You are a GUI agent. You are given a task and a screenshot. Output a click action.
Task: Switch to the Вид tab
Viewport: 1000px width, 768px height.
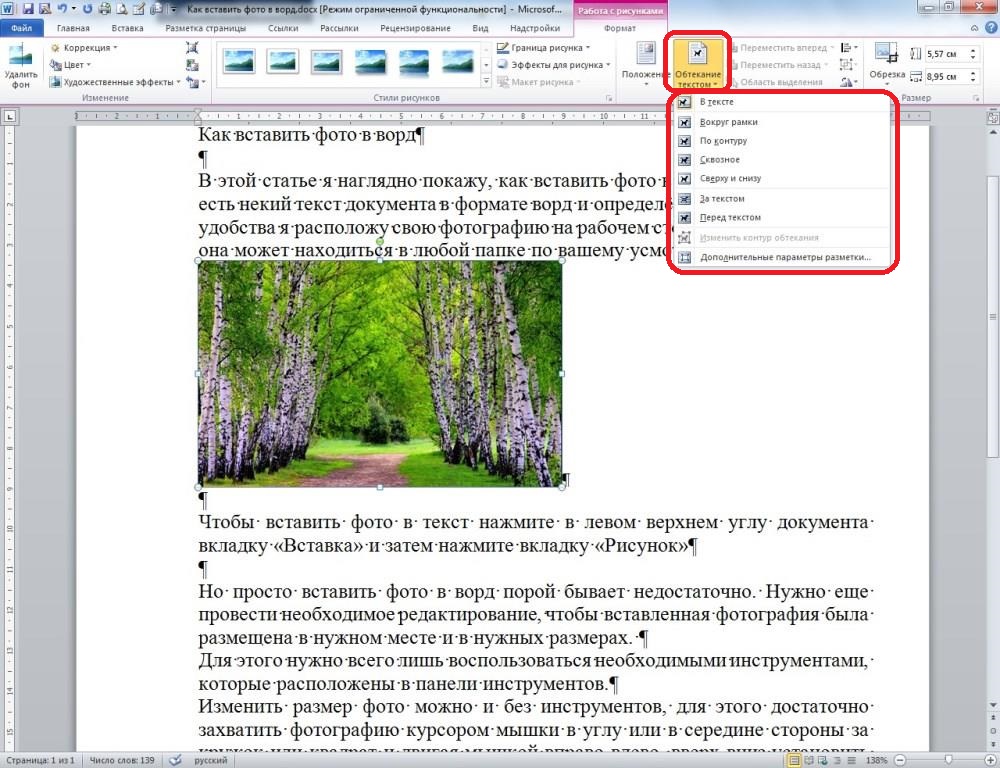pyautogui.click(x=480, y=28)
